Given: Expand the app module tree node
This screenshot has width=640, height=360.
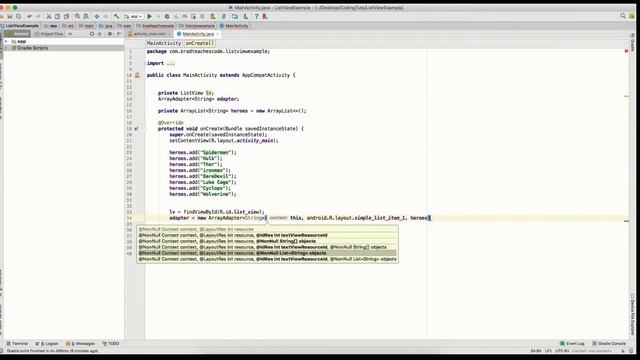Looking at the screenshot, I should tap(6, 42).
